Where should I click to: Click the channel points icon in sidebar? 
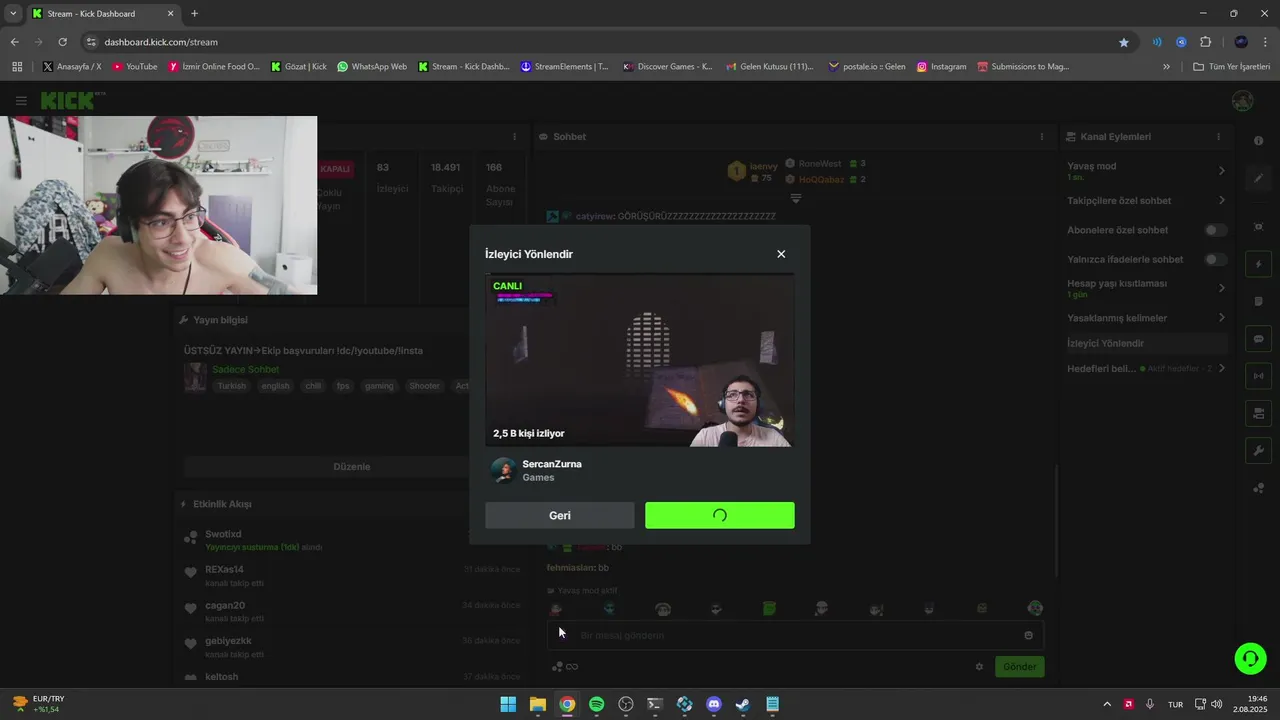pos(1259,488)
